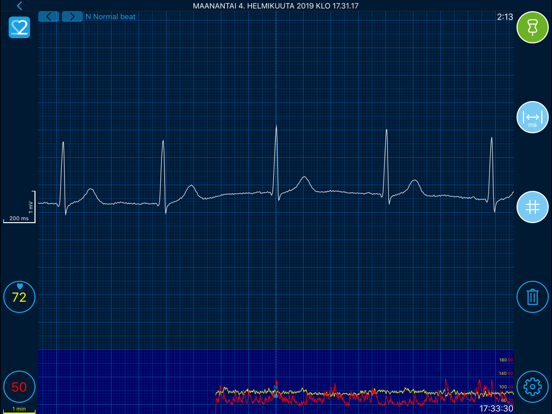
Task: Tap the red 50 value circle
Action: tap(19, 387)
